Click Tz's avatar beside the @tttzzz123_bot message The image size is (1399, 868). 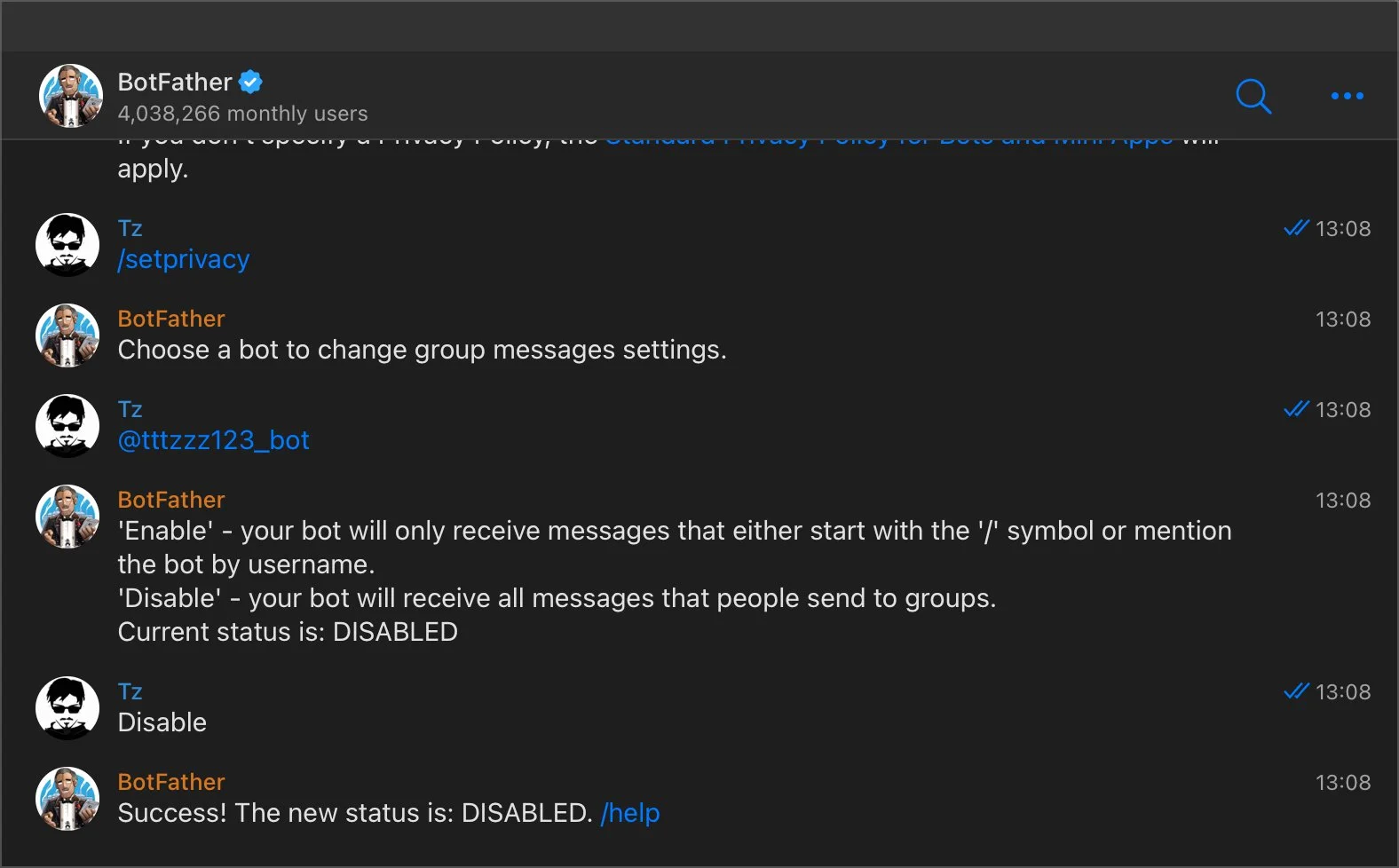67,426
